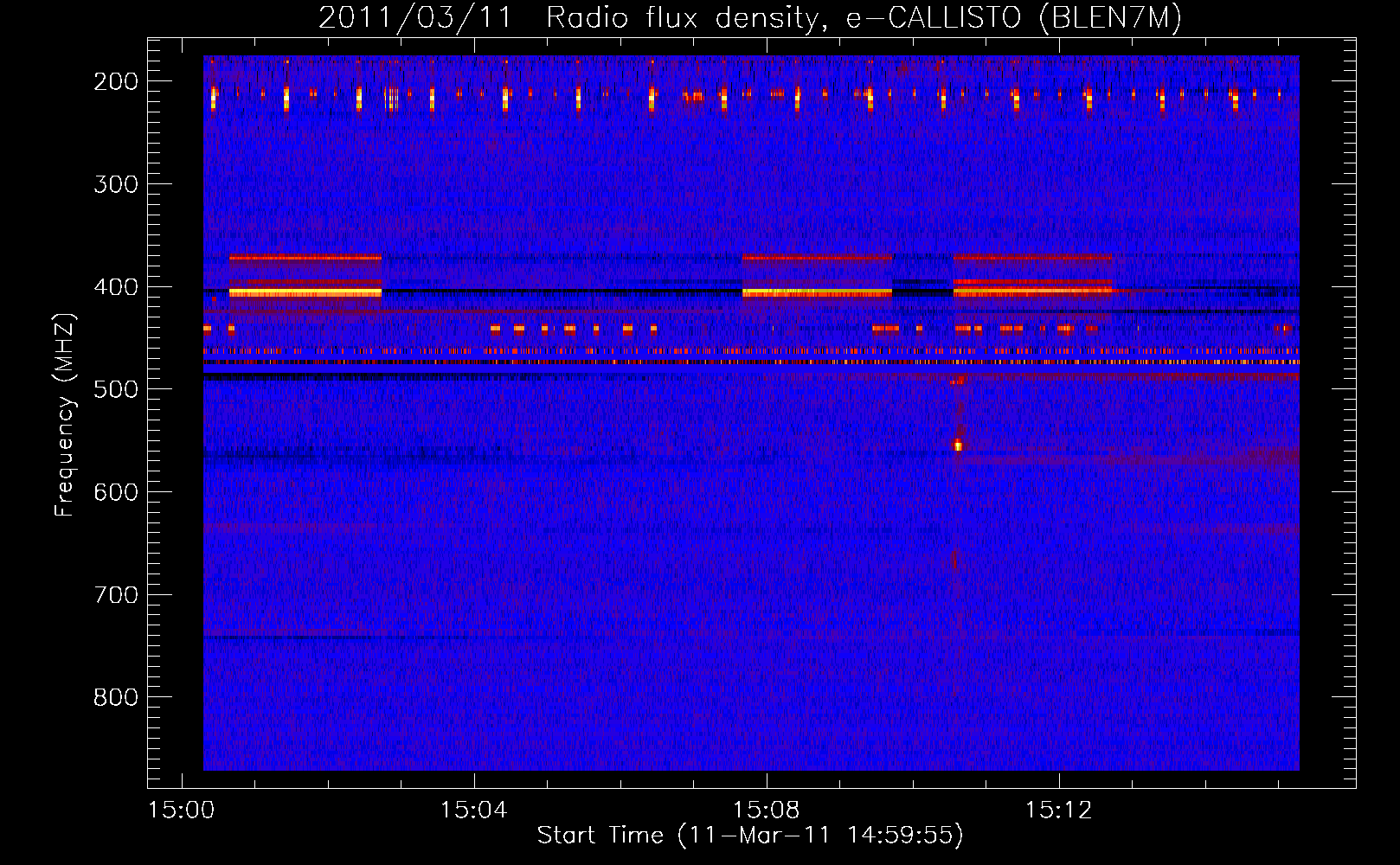Click the second bright yellow band after 15:08
Image resolution: width=1400 pixels, height=865 pixels.
click(x=817, y=293)
